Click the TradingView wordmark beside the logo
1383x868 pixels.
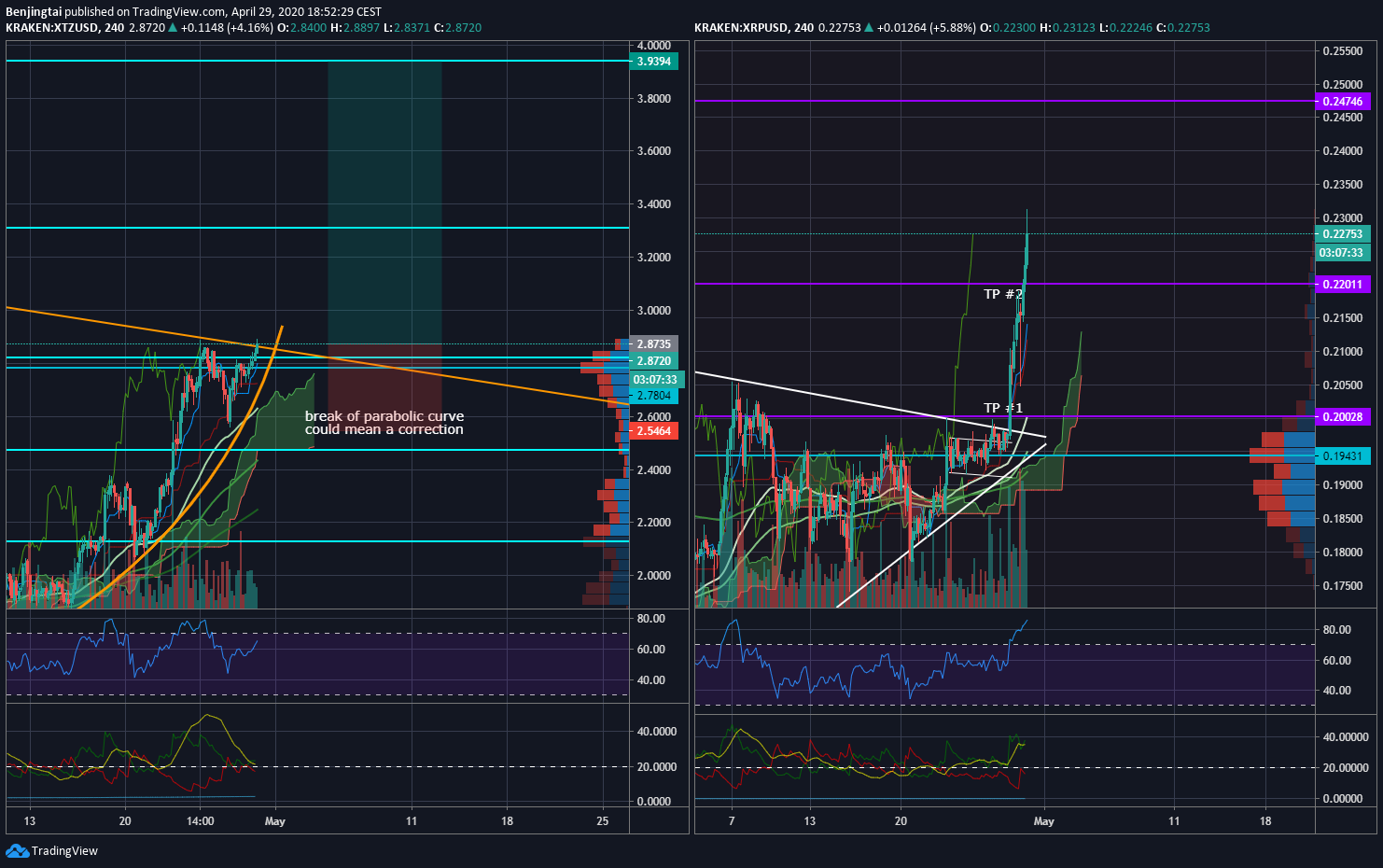pos(64,850)
